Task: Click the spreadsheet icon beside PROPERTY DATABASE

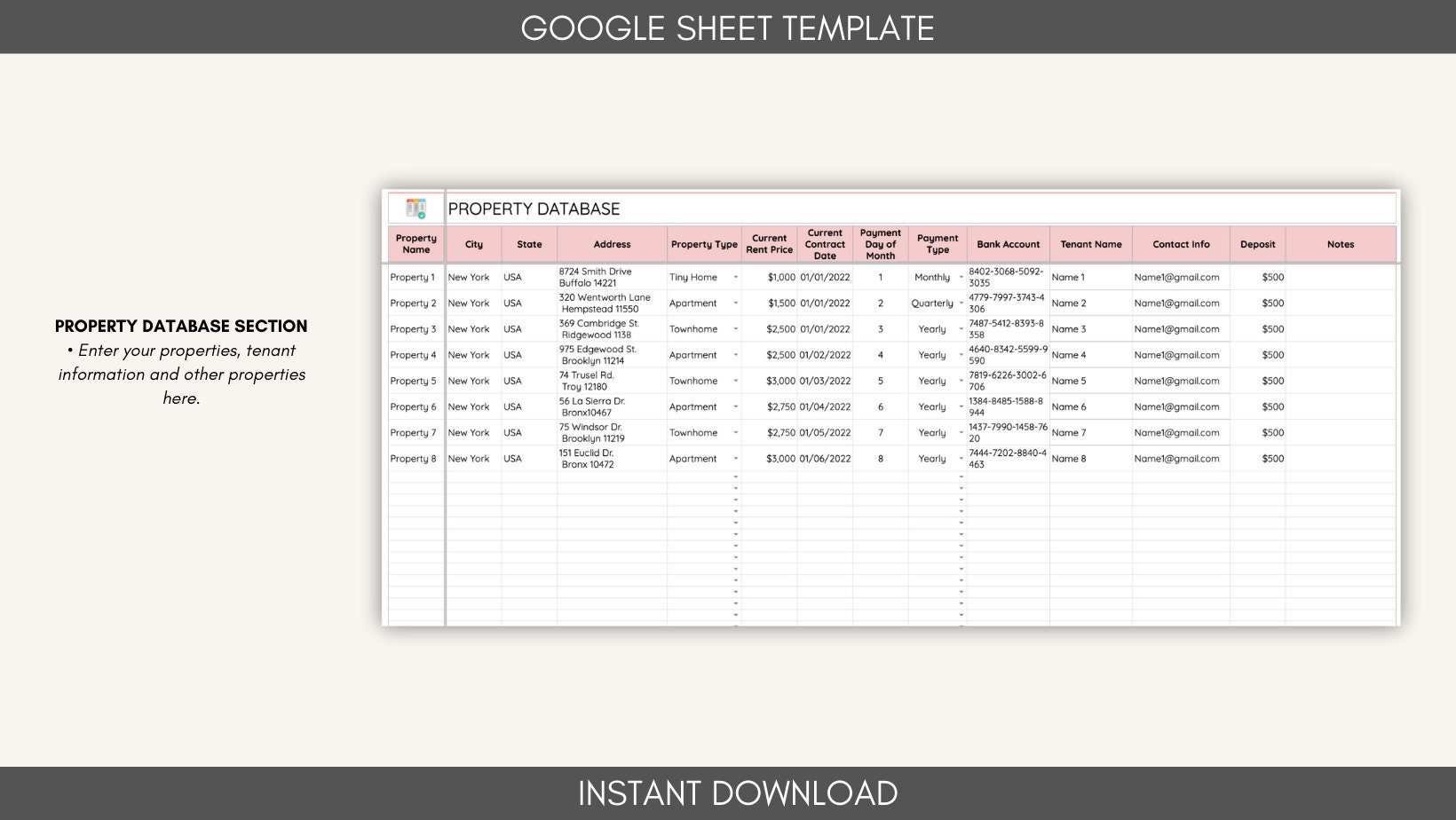Action: coord(415,208)
